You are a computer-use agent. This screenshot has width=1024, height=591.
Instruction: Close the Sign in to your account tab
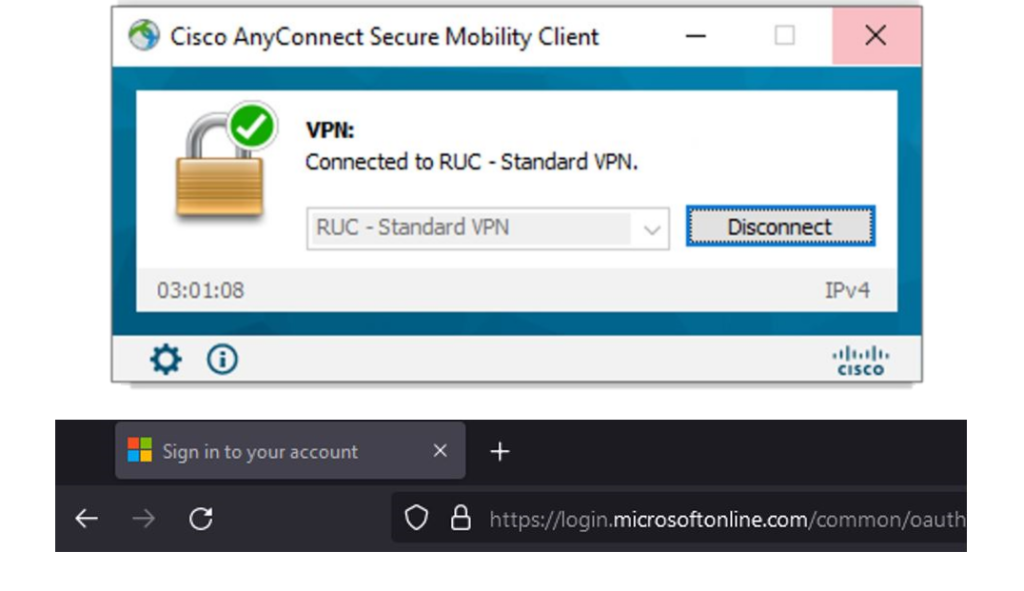[440, 451]
